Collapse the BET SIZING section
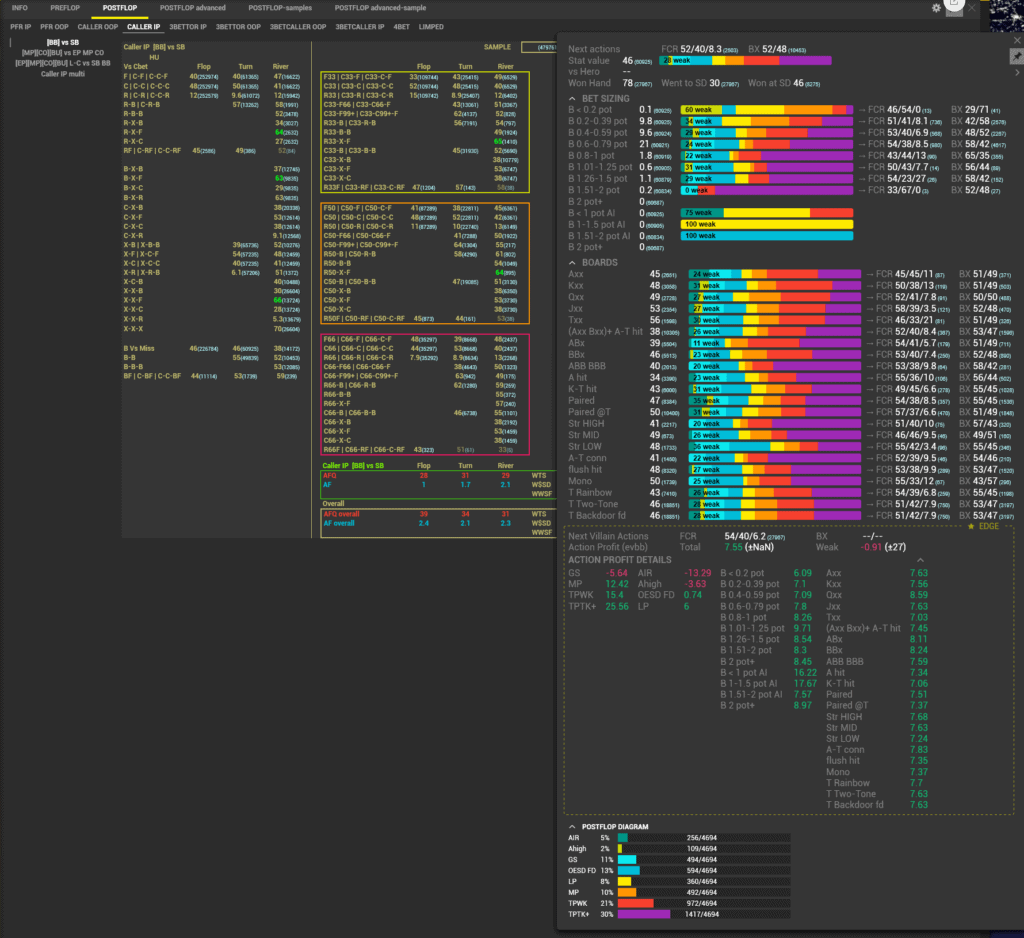The height and width of the screenshot is (938, 1024). [x=572, y=99]
